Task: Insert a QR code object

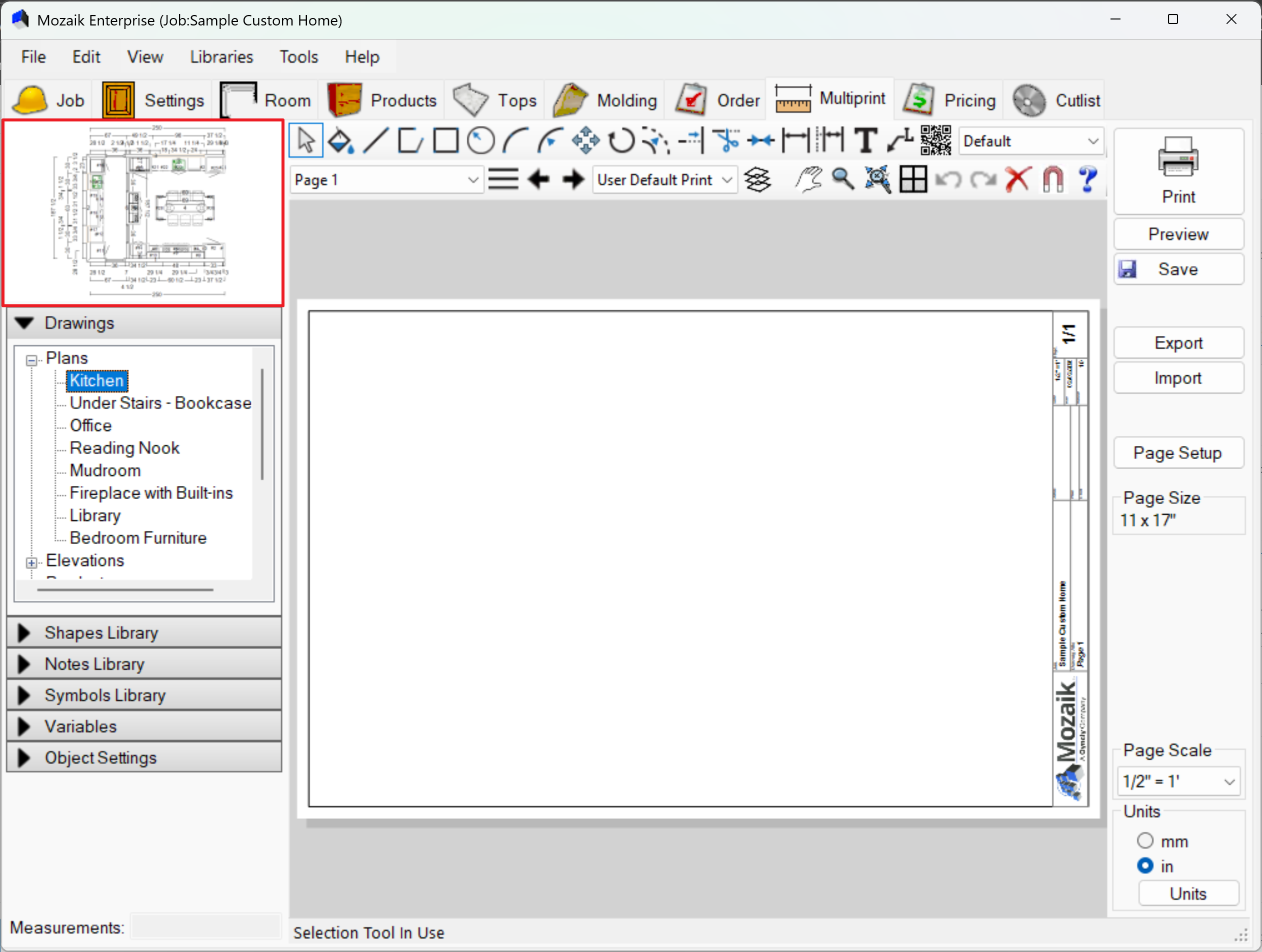Action: pyautogui.click(x=935, y=141)
